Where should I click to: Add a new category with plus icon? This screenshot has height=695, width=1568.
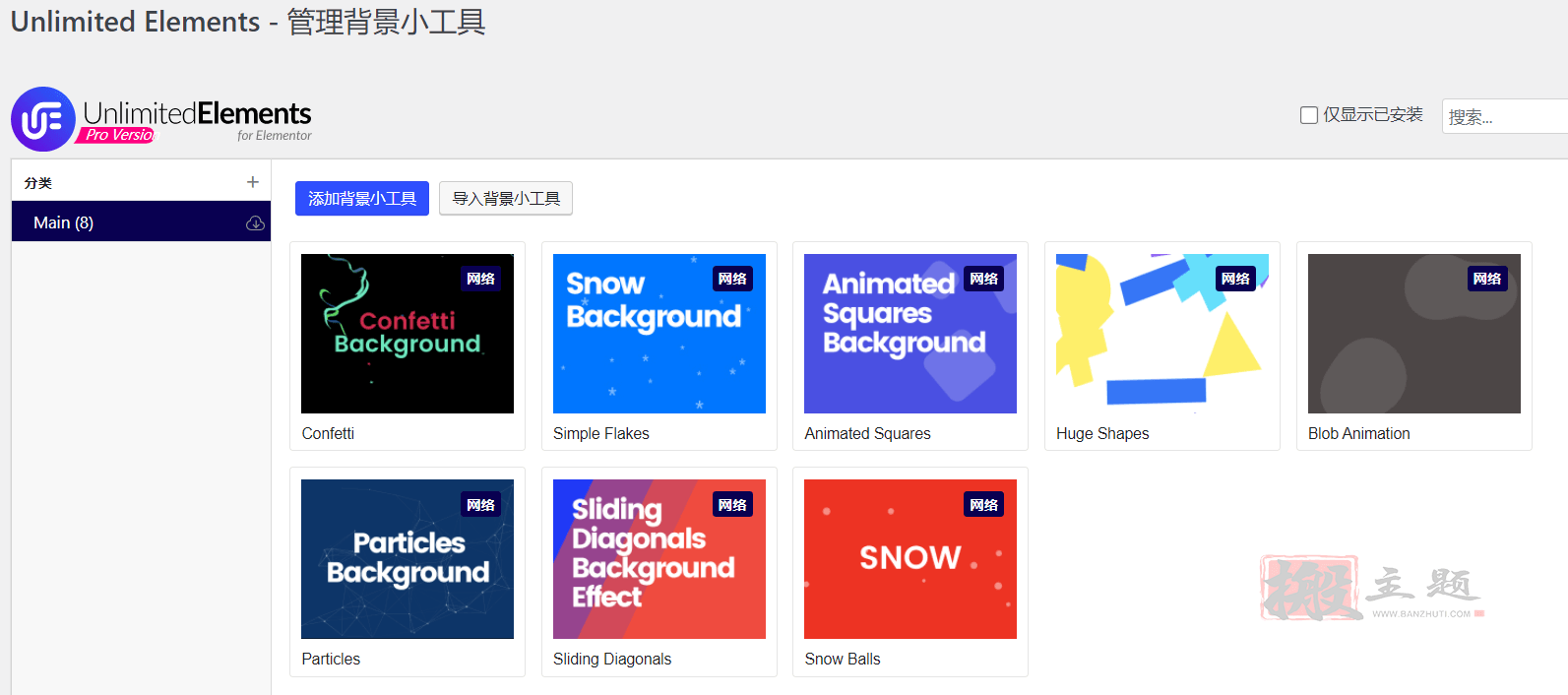[x=253, y=182]
